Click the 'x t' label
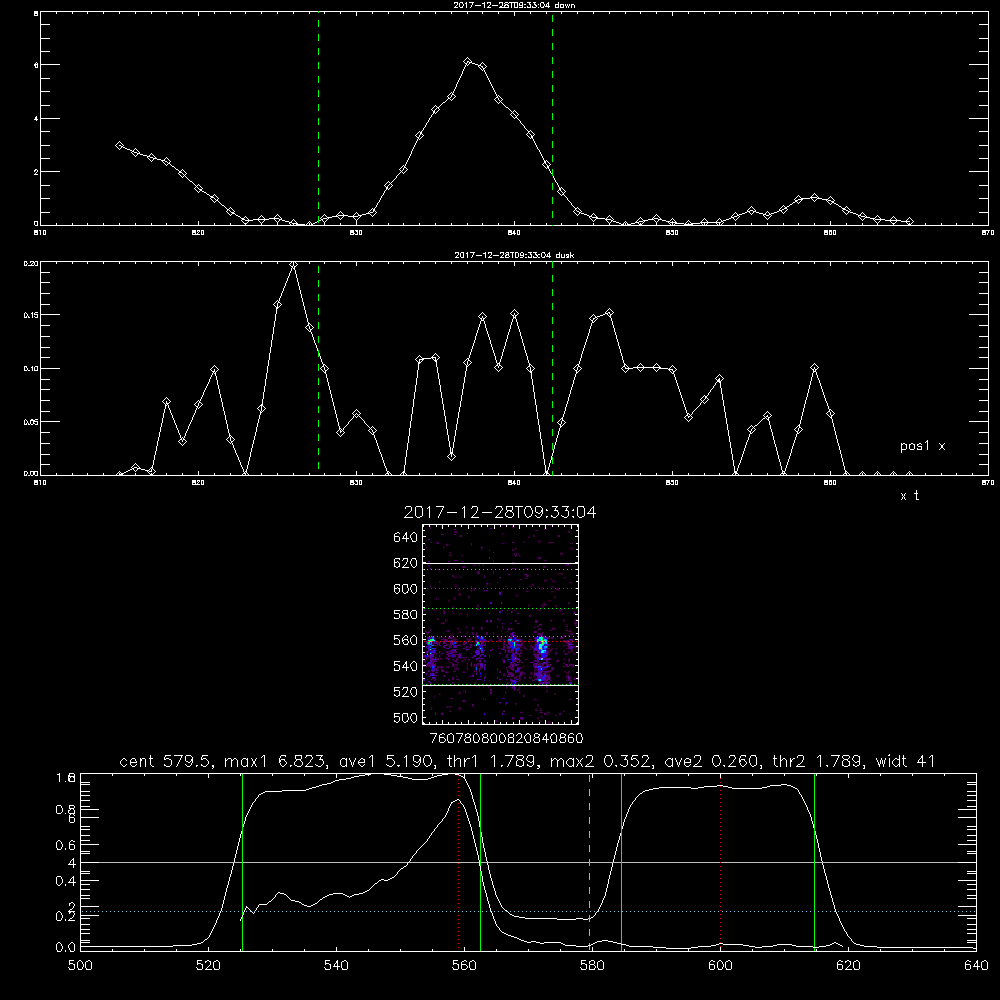The height and width of the screenshot is (1000, 1000). coord(909,496)
